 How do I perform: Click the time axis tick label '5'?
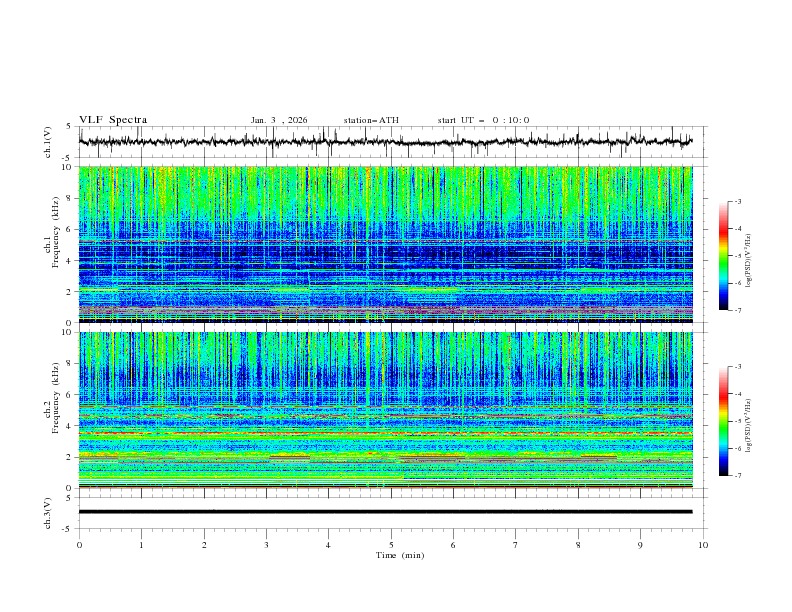coord(391,545)
